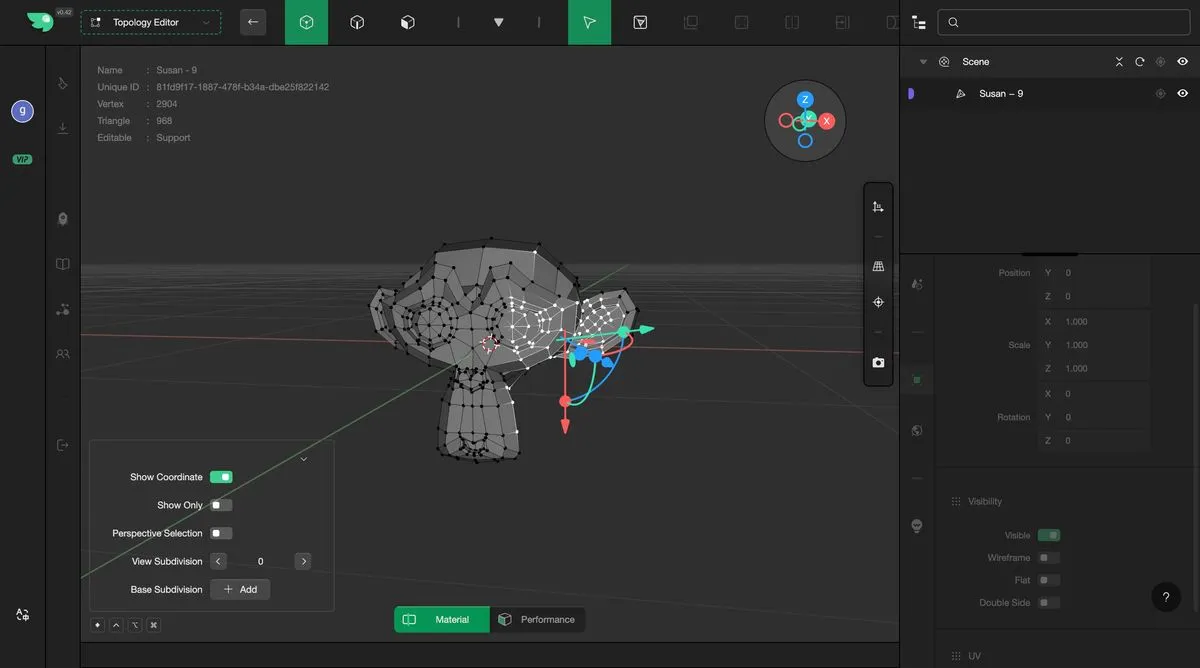The height and width of the screenshot is (668, 1200).
Task: Collapse the options panel chevron
Action: 303,459
